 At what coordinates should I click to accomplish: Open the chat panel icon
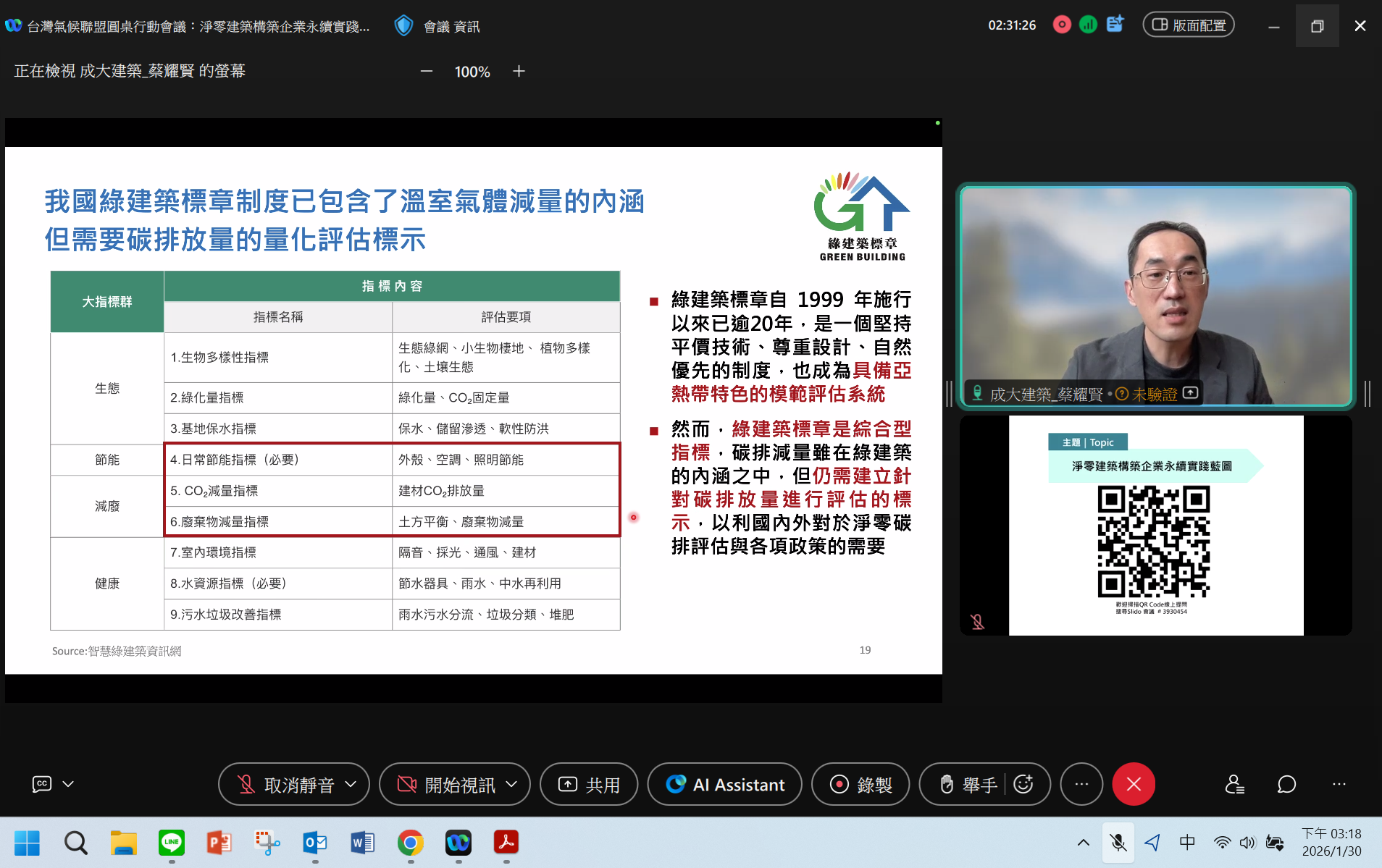pos(1286,784)
